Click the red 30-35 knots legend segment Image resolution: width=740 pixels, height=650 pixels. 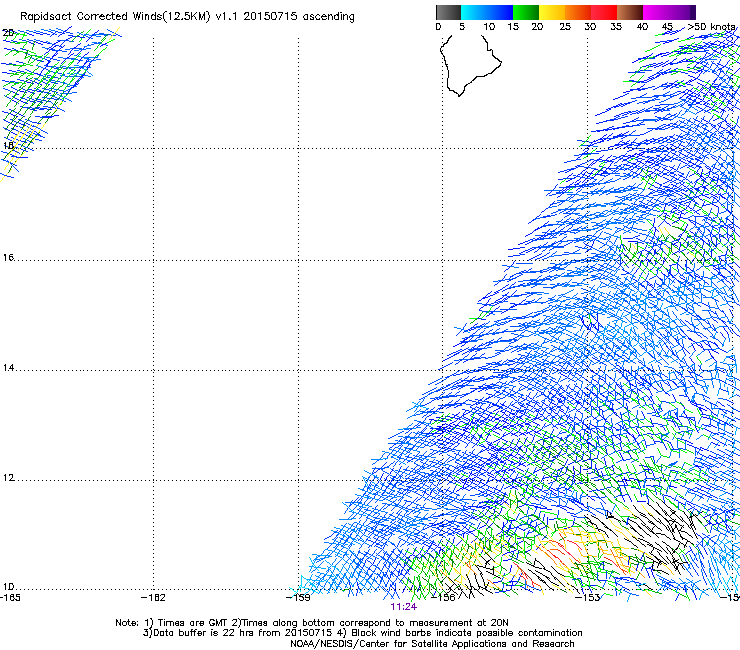(x=604, y=12)
